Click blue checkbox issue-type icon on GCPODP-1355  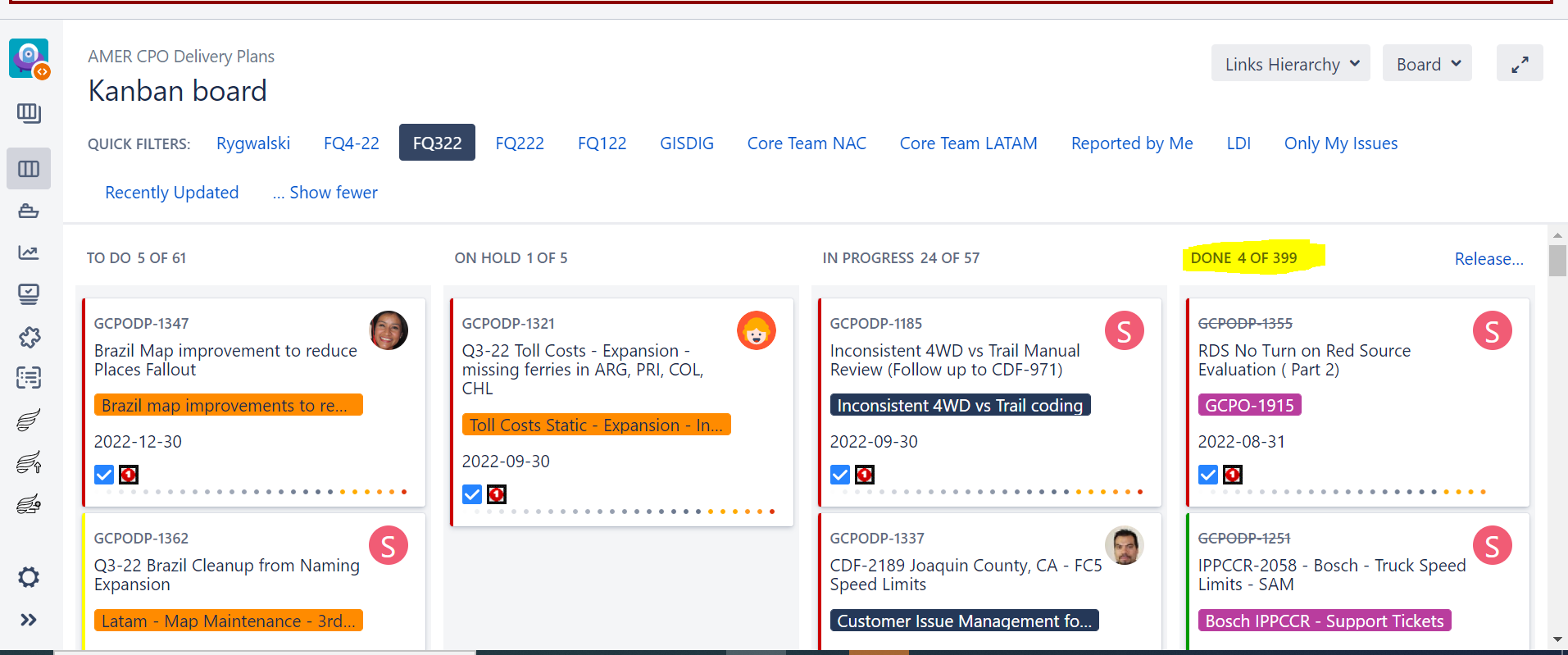[1208, 475]
